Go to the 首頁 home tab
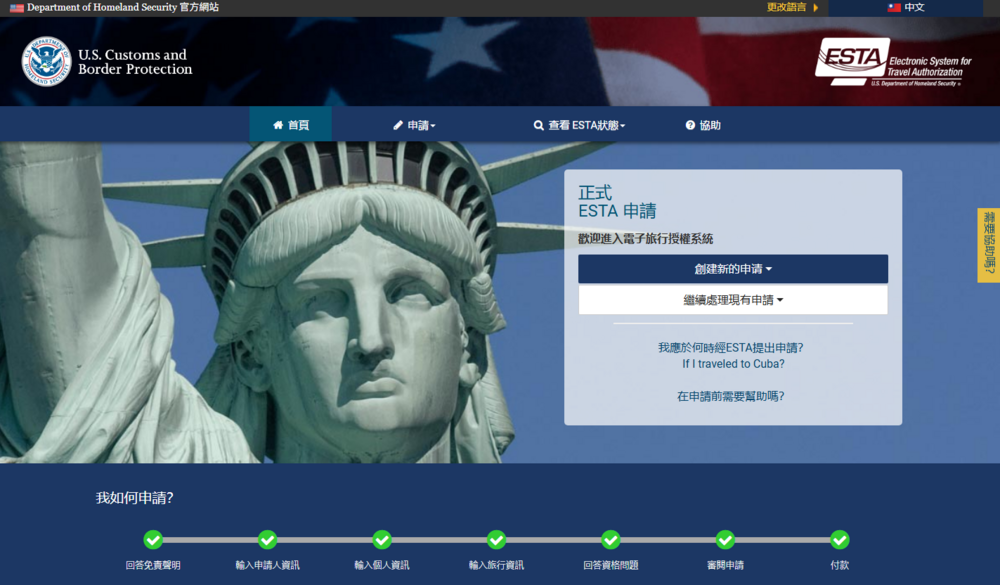1000x585 pixels. point(291,125)
